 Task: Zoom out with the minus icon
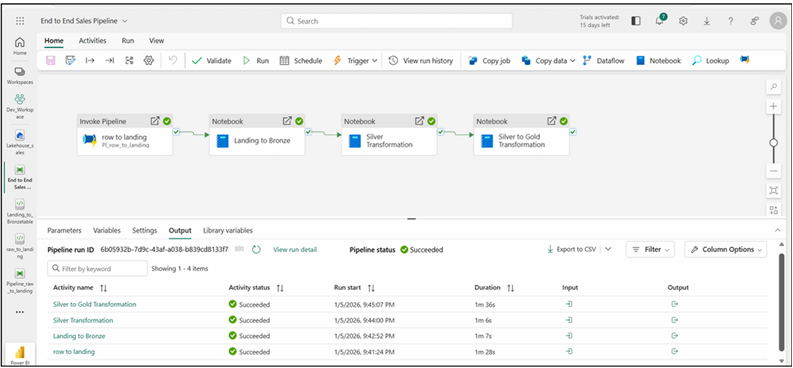pyautogui.click(x=773, y=171)
